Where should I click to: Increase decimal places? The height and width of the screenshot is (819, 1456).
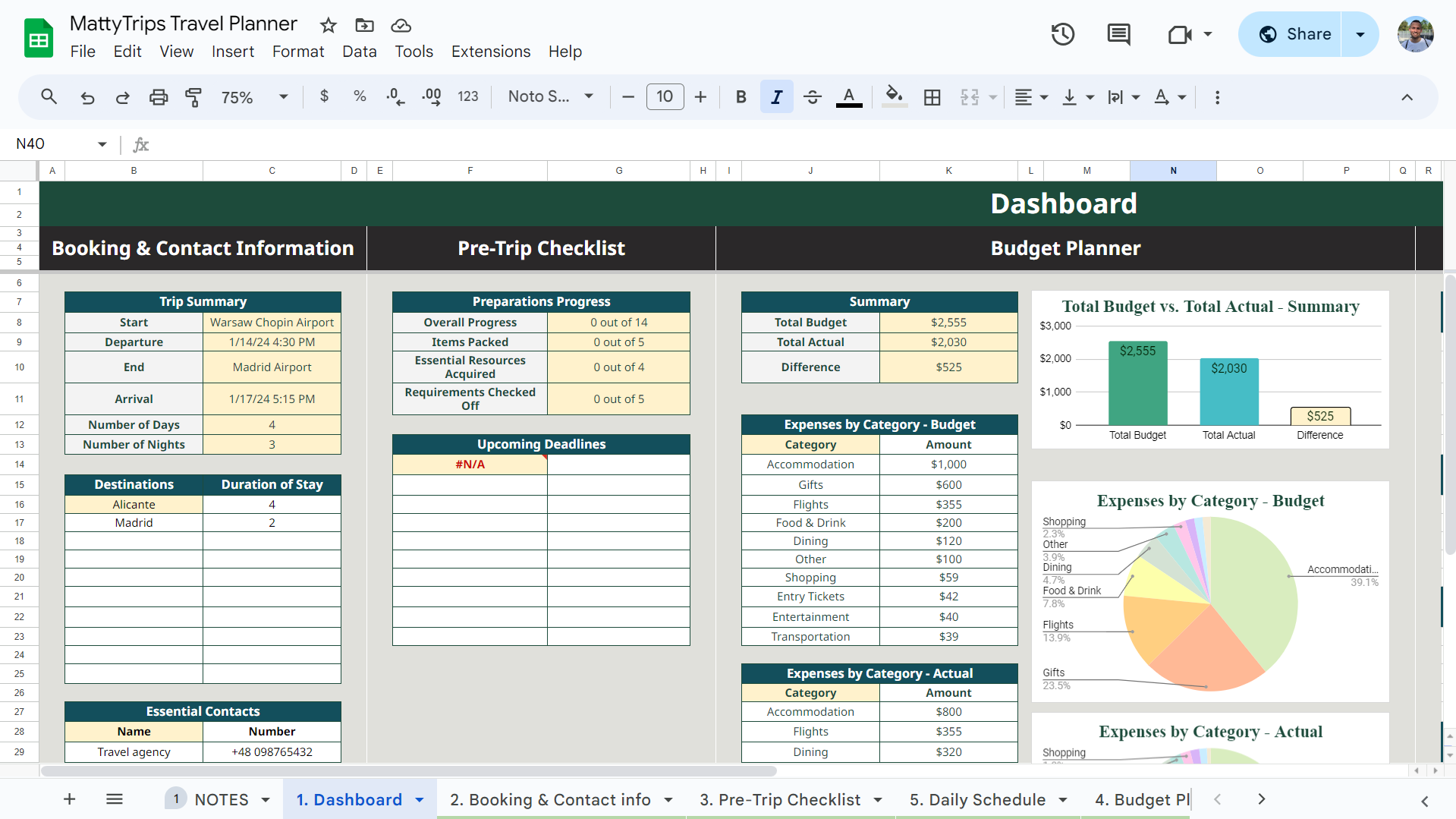click(x=432, y=96)
